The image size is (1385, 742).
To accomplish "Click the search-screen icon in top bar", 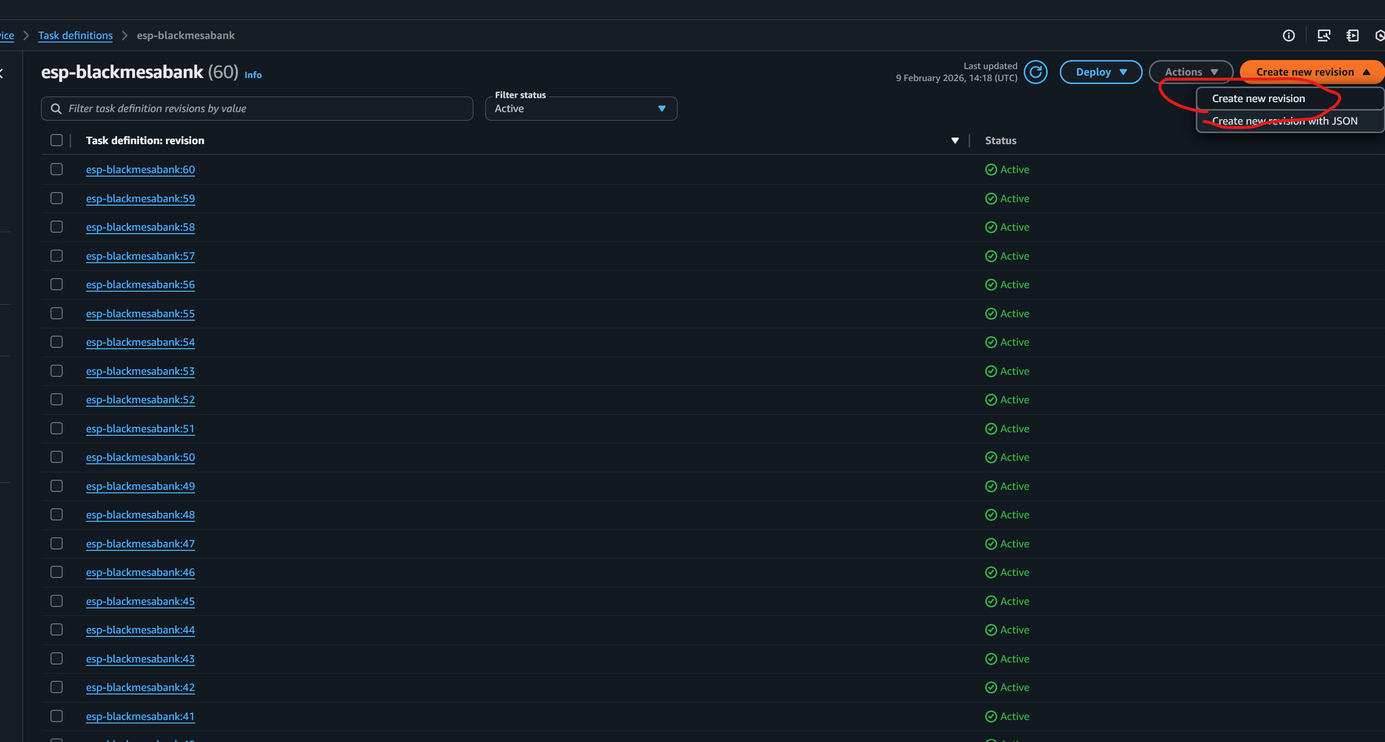I will coord(1324,36).
